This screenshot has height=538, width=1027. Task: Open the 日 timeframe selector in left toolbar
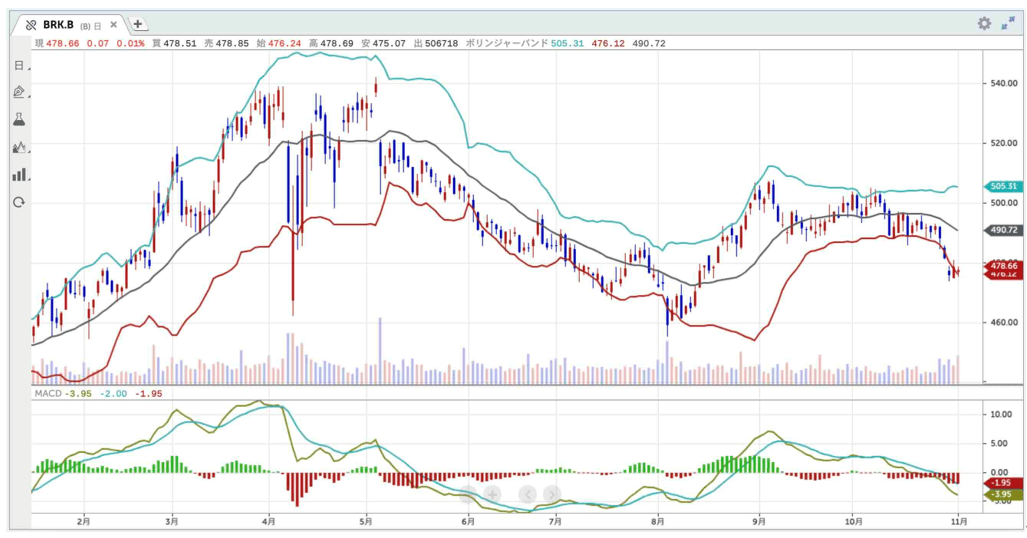pos(19,66)
